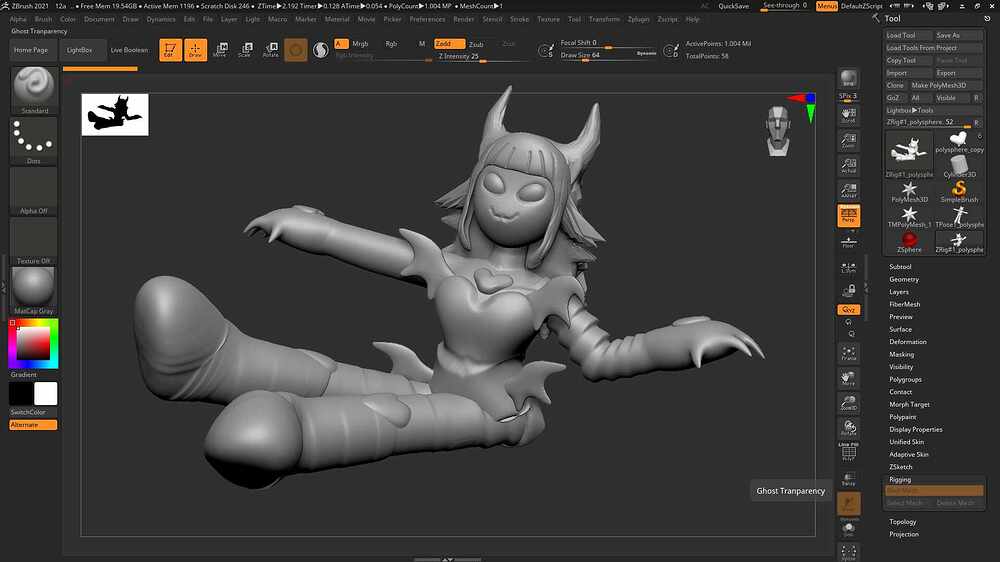Click the BPR render icon
This screenshot has height=562, width=1000.
(x=848, y=79)
